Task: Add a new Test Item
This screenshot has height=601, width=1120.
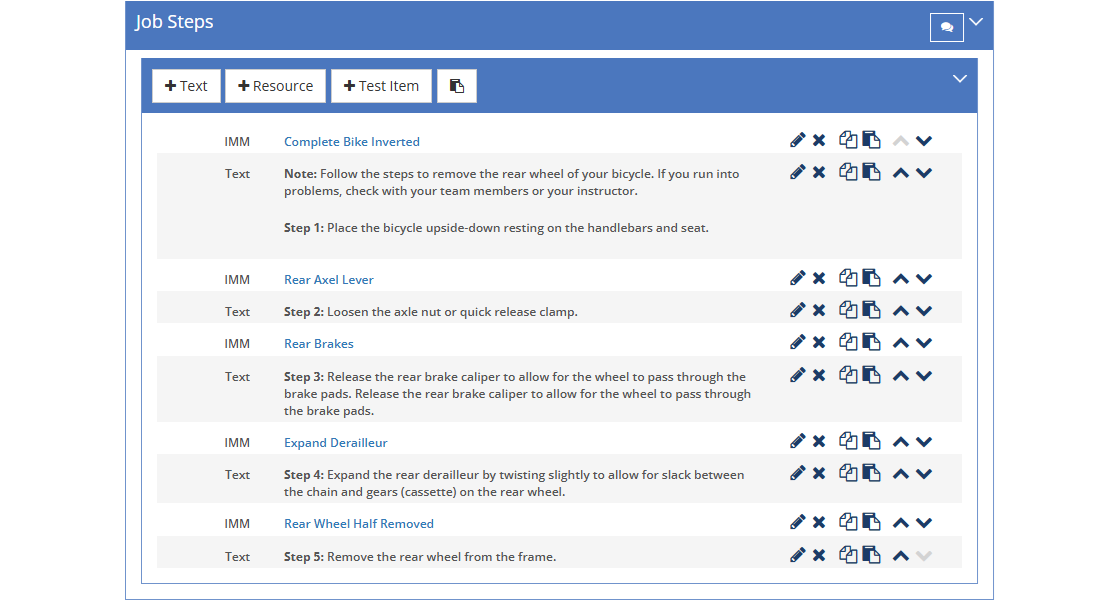Action: click(381, 86)
